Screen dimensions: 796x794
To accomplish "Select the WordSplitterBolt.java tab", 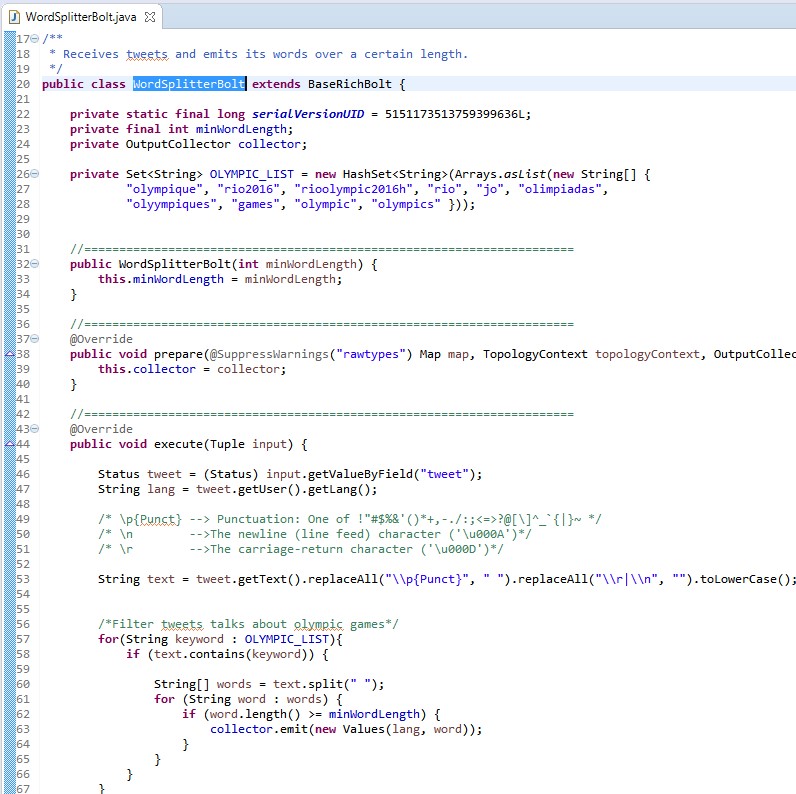I will (x=81, y=17).
